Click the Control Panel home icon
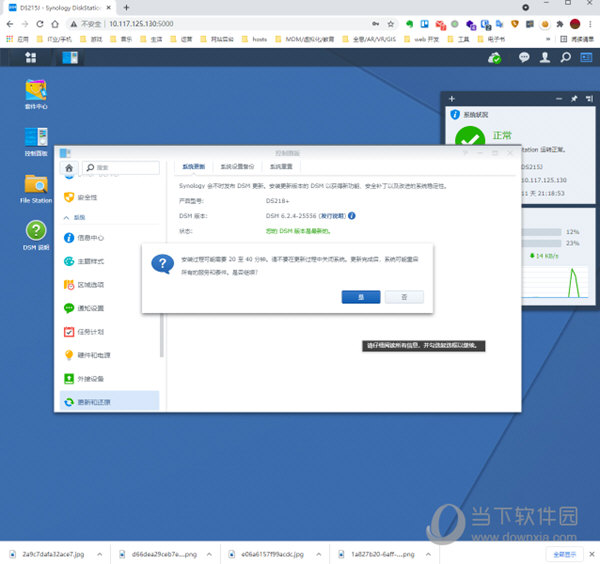 click(69, 168)
